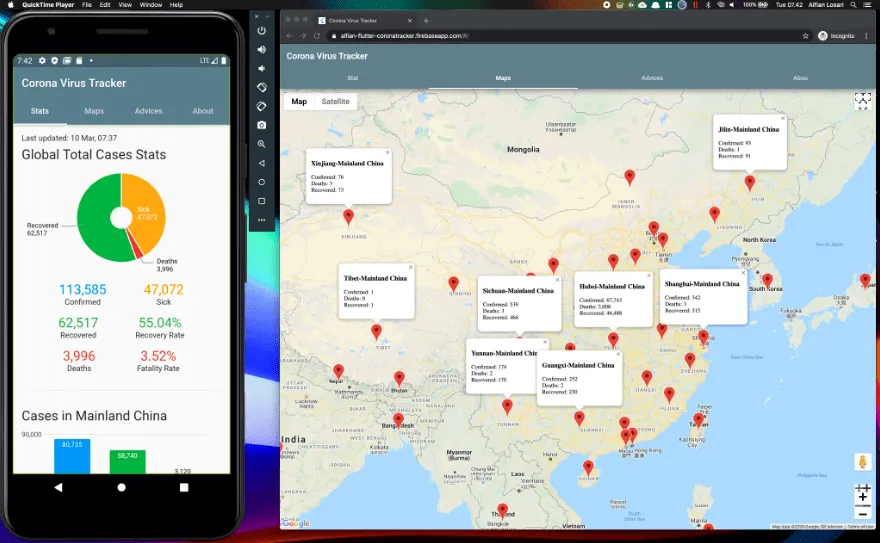Open emulator extended controls (three dots)
880x543 pixels.
pos(262,220)
